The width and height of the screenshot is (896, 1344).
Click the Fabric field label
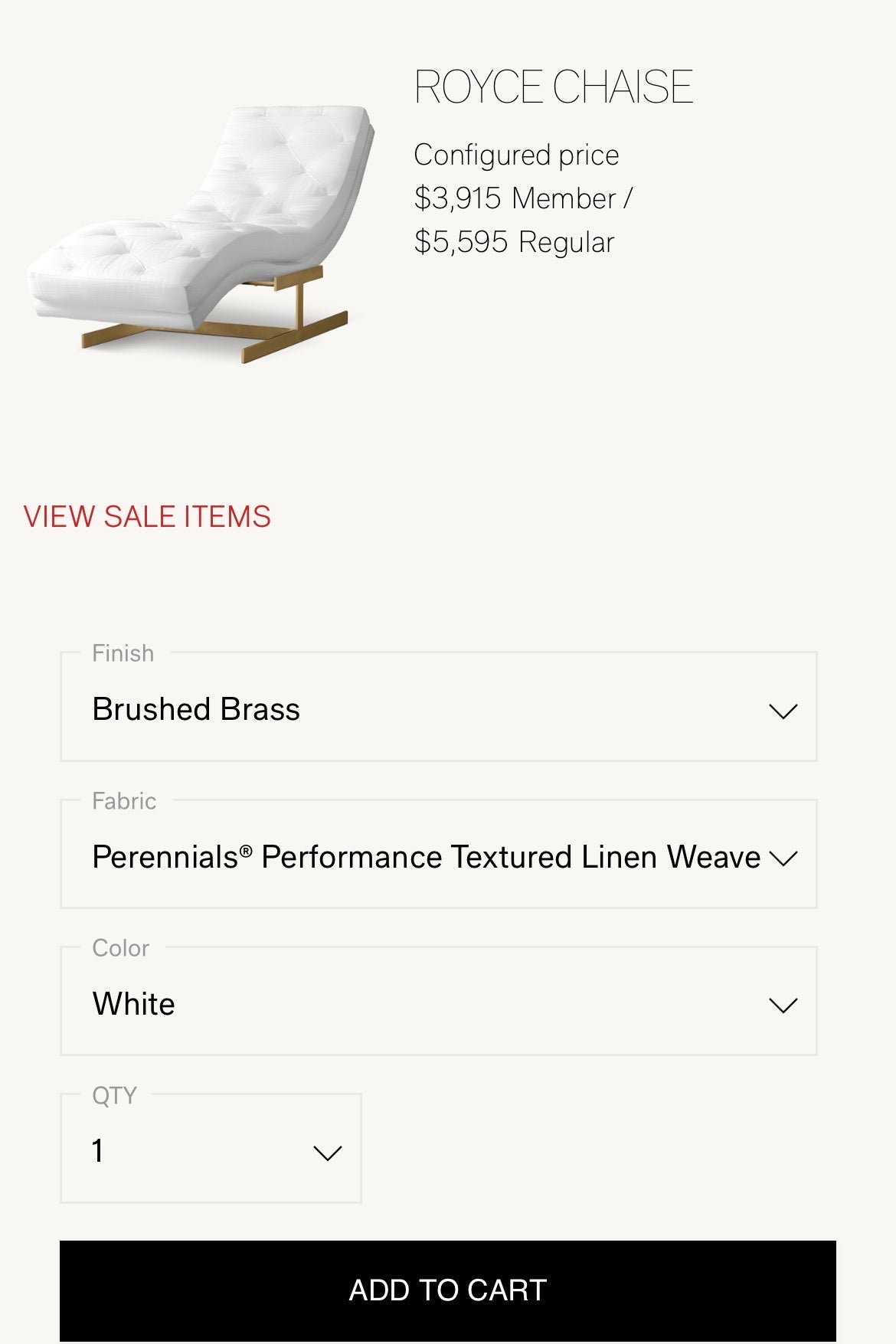[x=124, y=801]
